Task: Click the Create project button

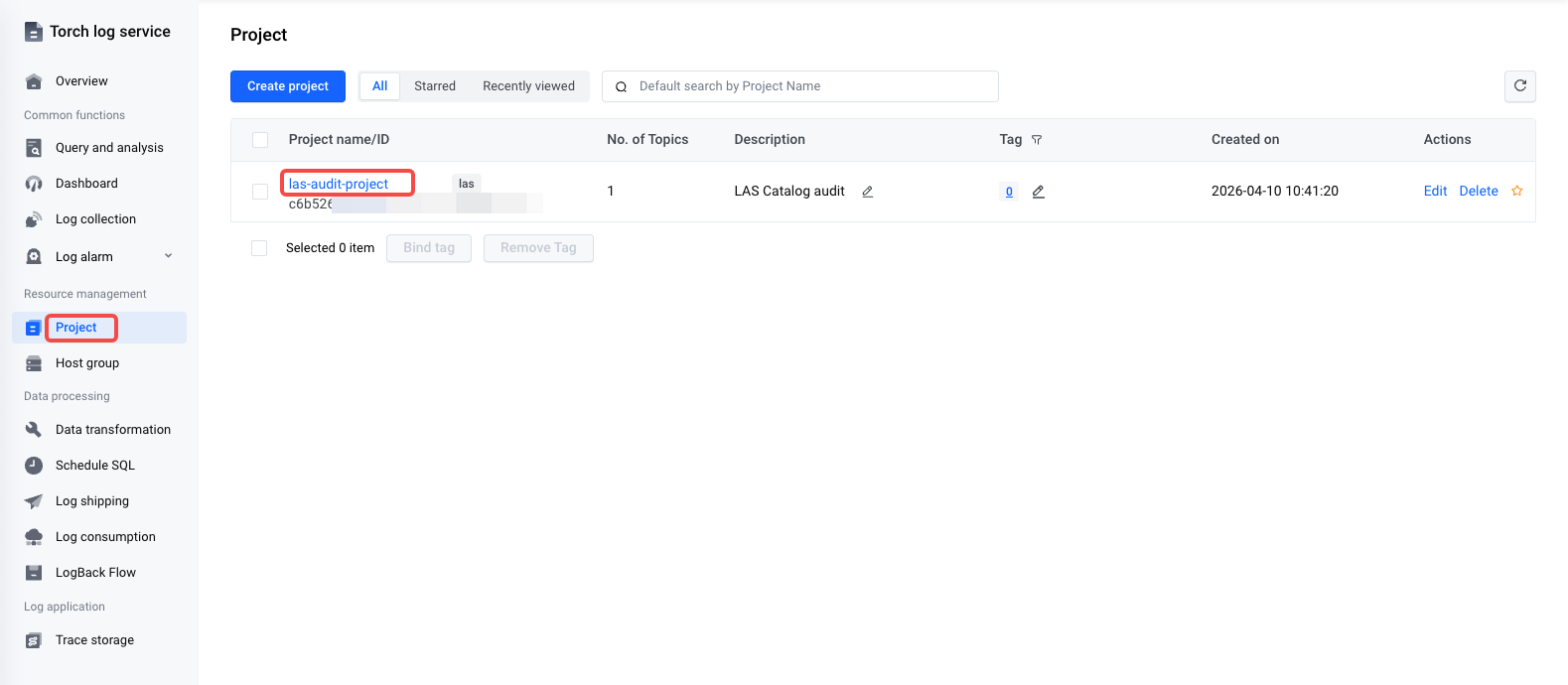Action: pyautogui.click(x=288, y=86)
